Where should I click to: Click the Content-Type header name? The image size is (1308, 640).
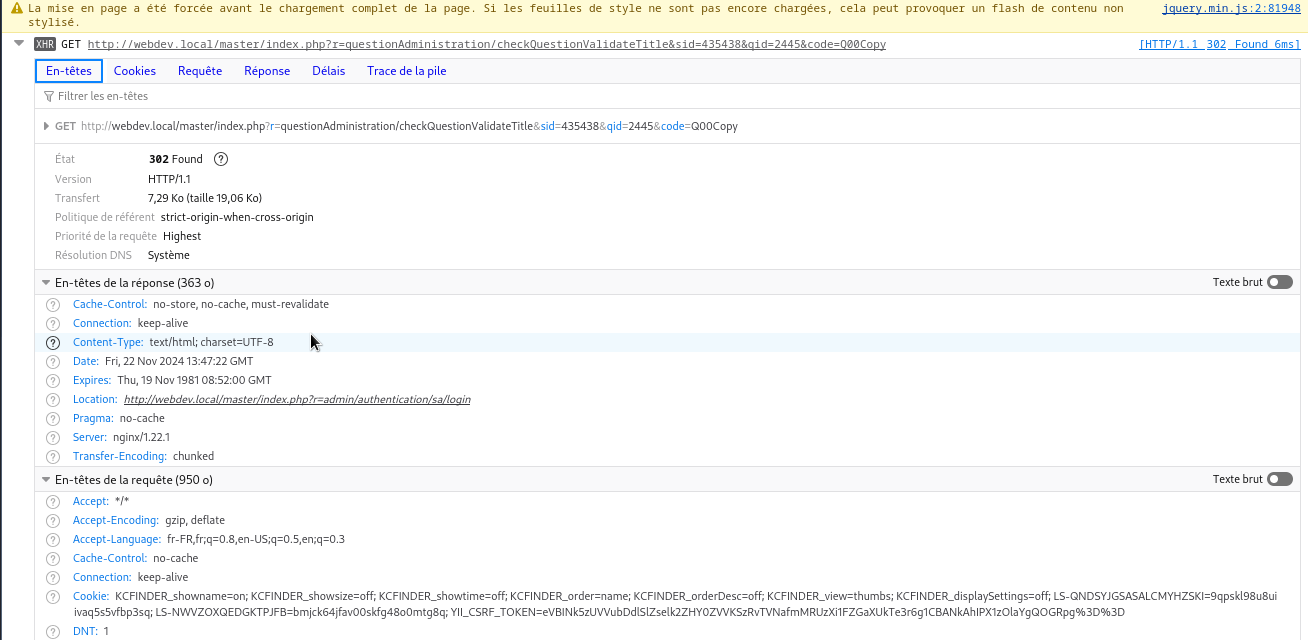coord(108,342)
